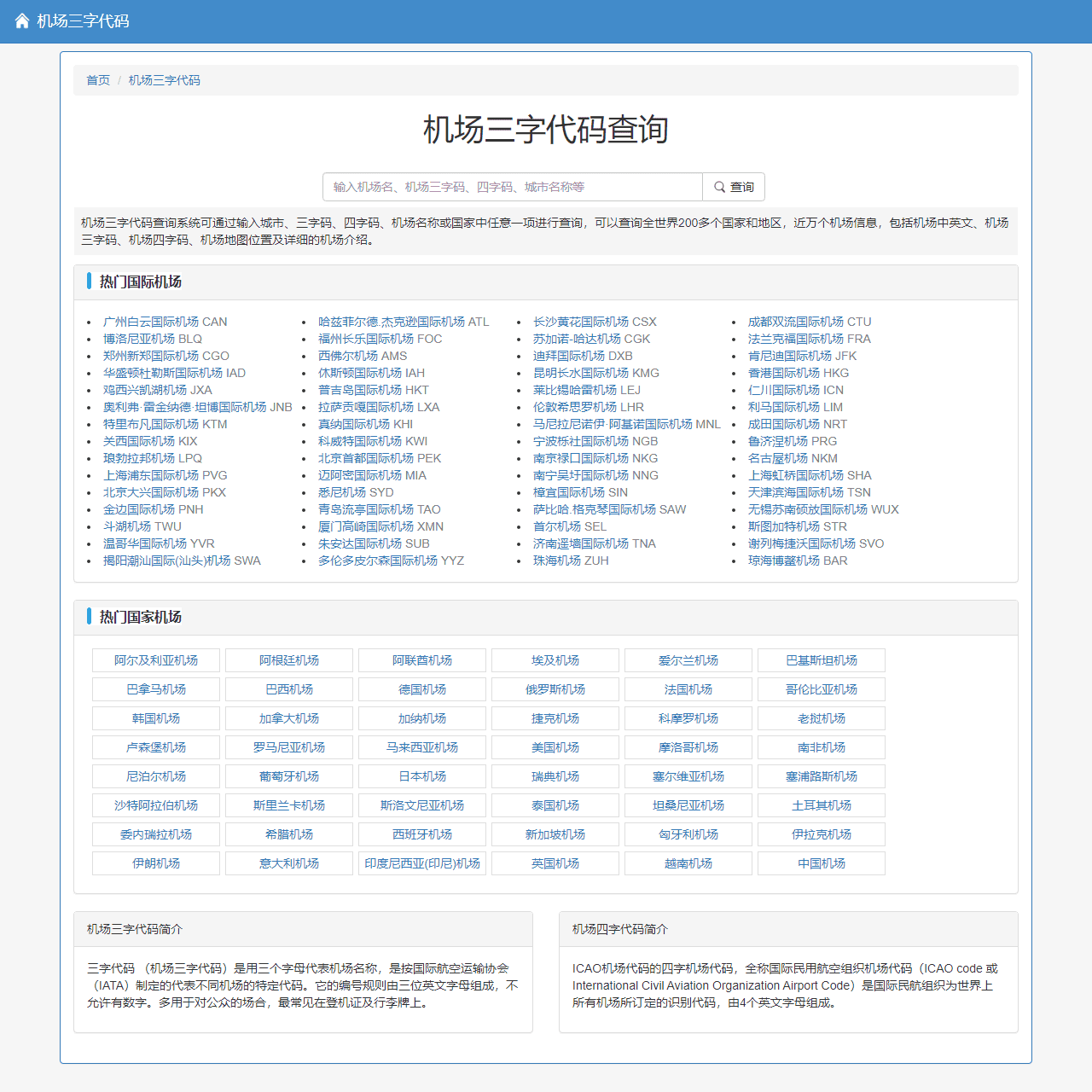Open 广州白云国际机场 CAN link
1092x1092 pixels.
(x=166, y=322)
